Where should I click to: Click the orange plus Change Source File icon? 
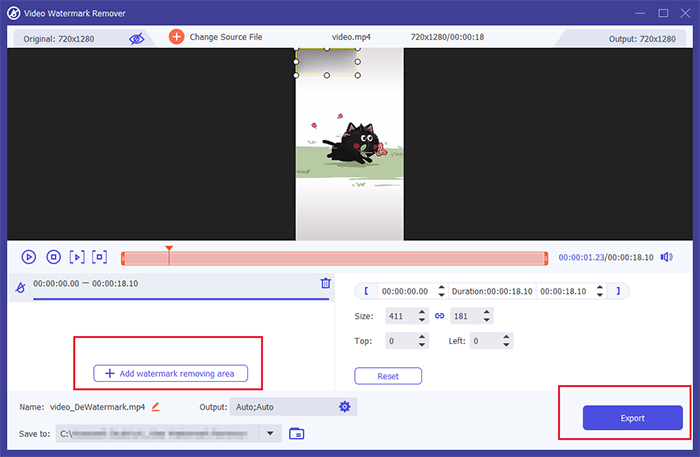(x=176, y=37)
